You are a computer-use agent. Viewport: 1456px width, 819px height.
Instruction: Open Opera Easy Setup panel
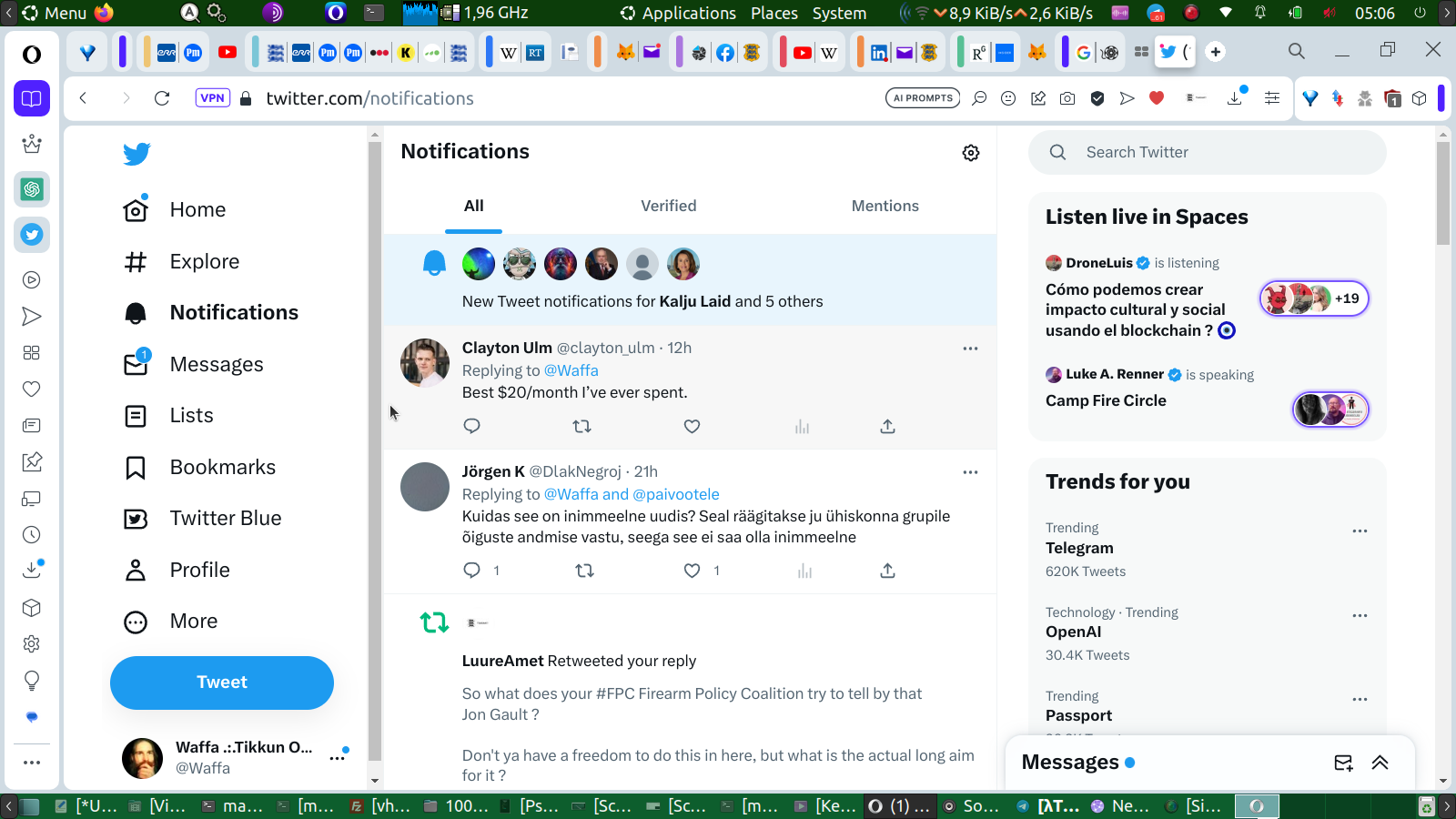tap(1272, 98)
